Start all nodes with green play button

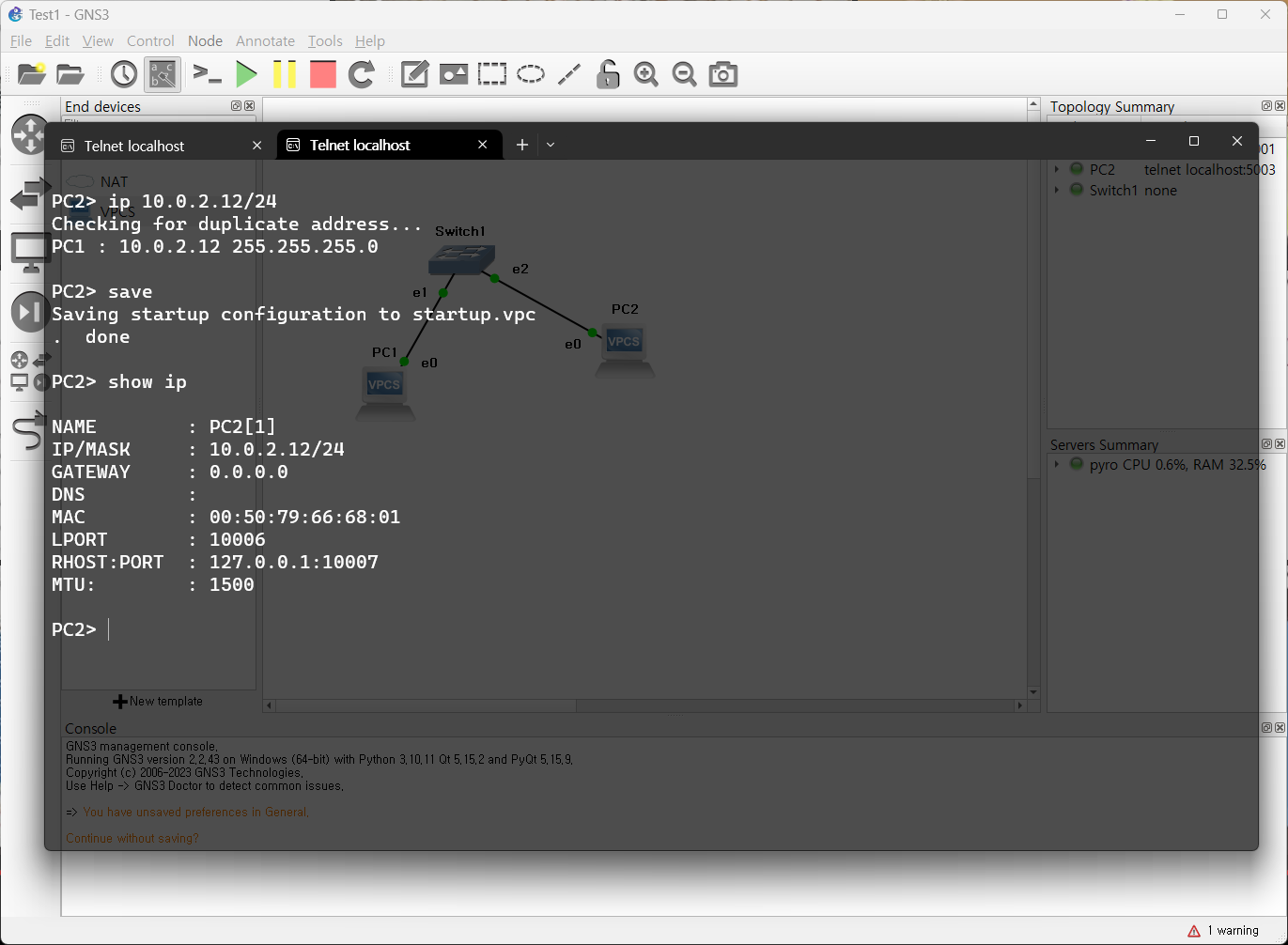tap(246, 74)
